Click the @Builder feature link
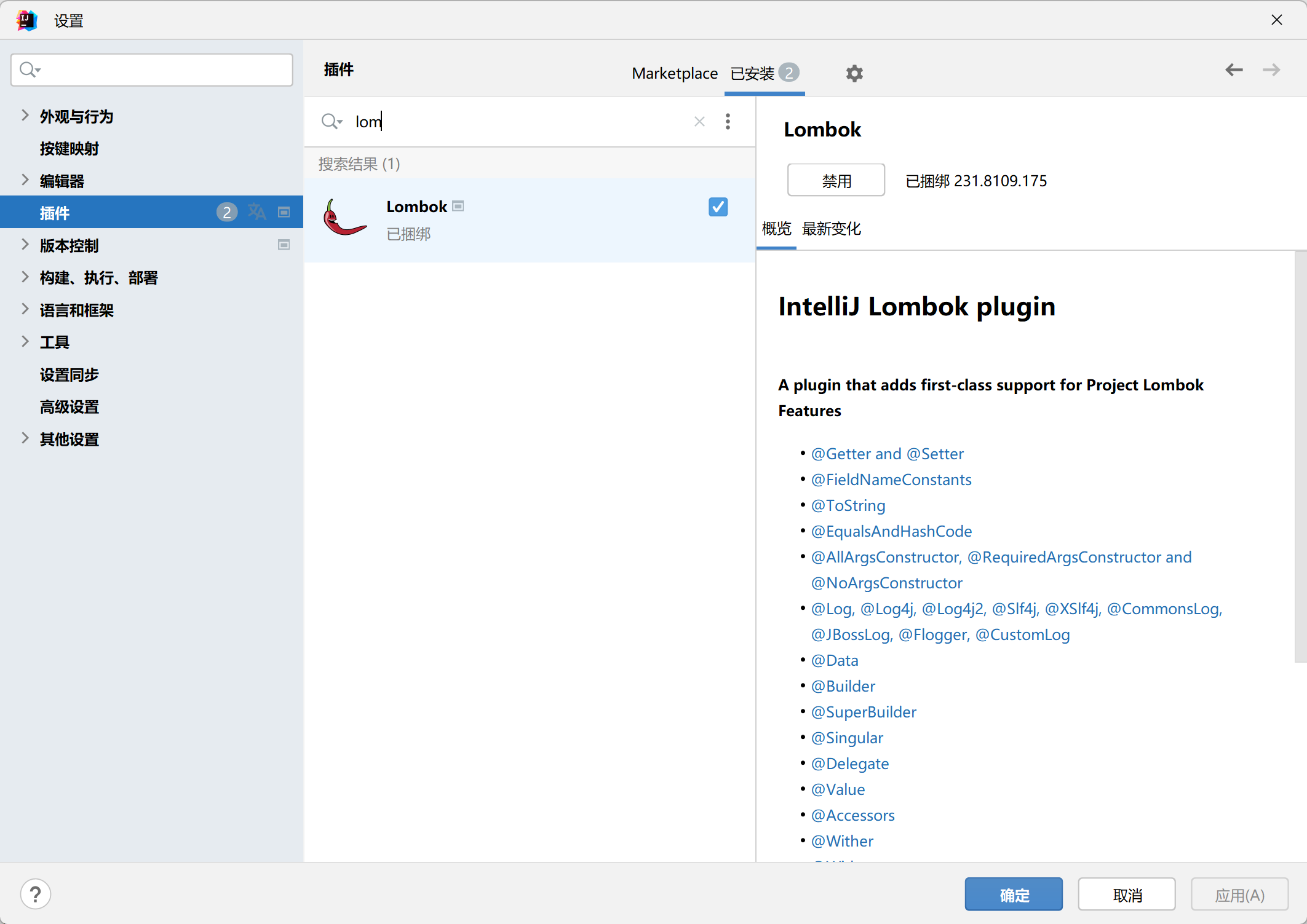The image size is (1307, 924). pos(843,685)
